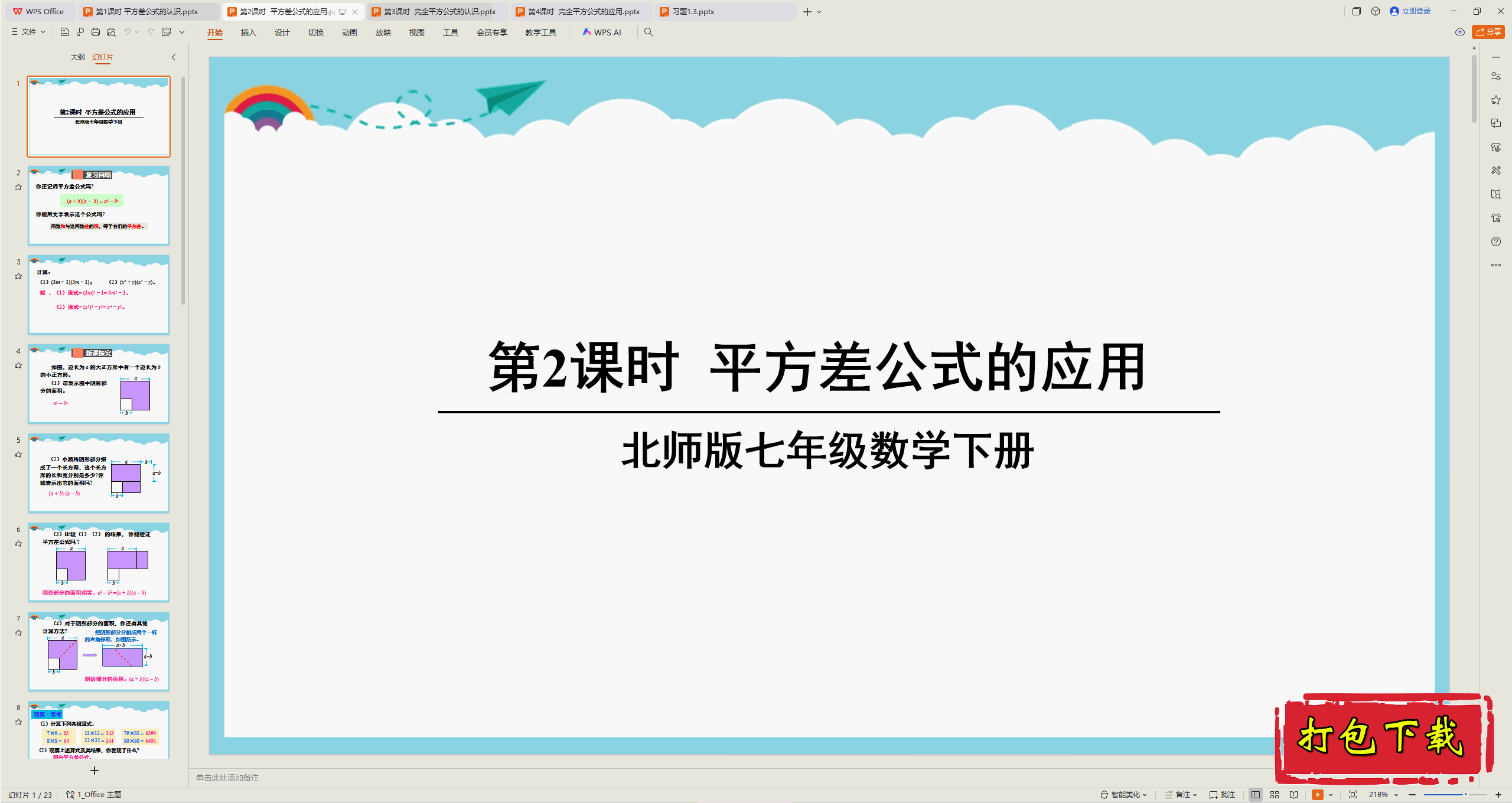Toggle the 备注 notes pane
Viewport: 1512px width, 803px height.
tap(1181, 795)
